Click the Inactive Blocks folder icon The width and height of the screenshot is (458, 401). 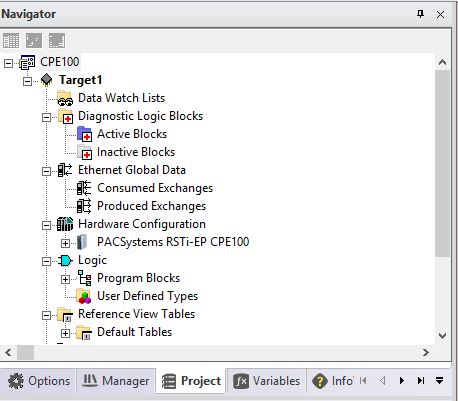pyautogui.click(x=84, y=152)
